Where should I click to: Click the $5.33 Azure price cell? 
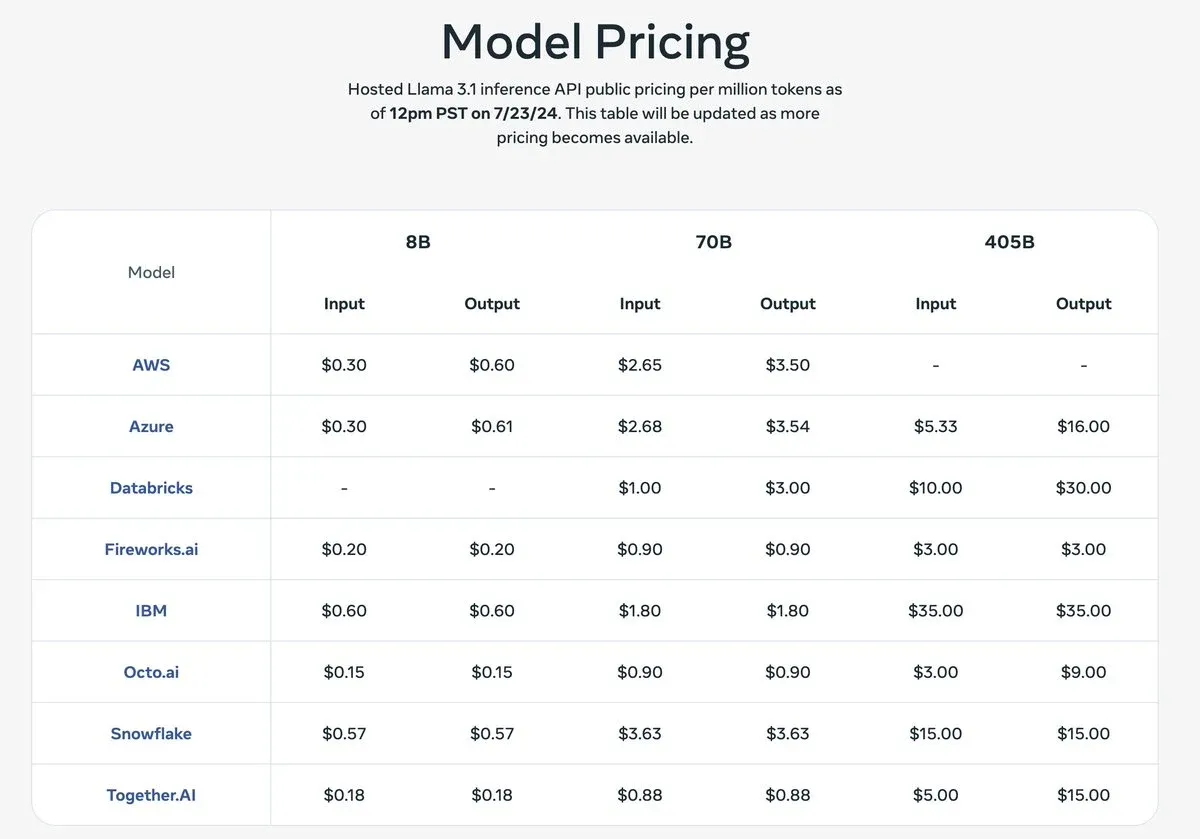tap(935, 426)
